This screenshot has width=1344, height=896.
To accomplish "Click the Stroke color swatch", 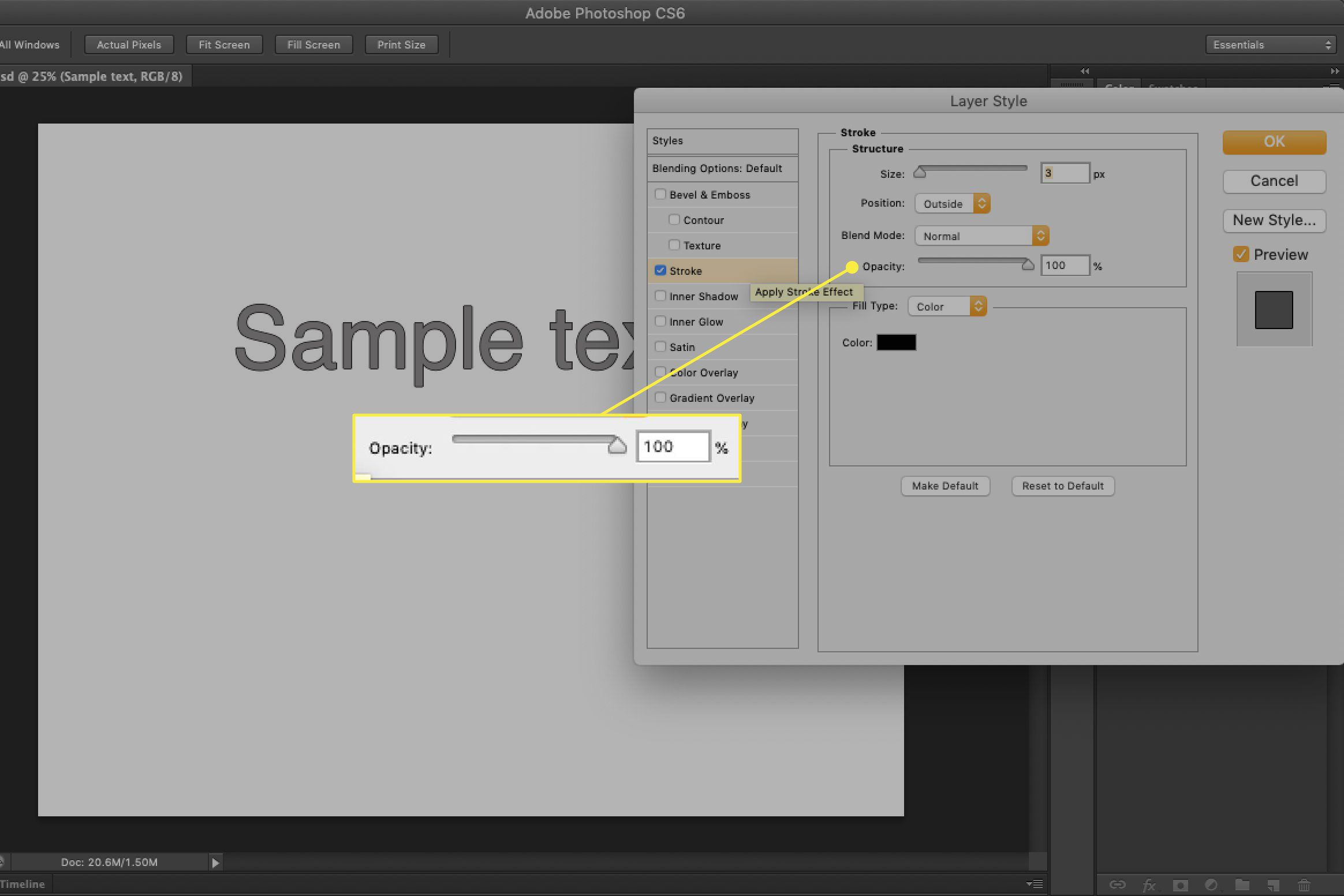I will pos(895,342).
